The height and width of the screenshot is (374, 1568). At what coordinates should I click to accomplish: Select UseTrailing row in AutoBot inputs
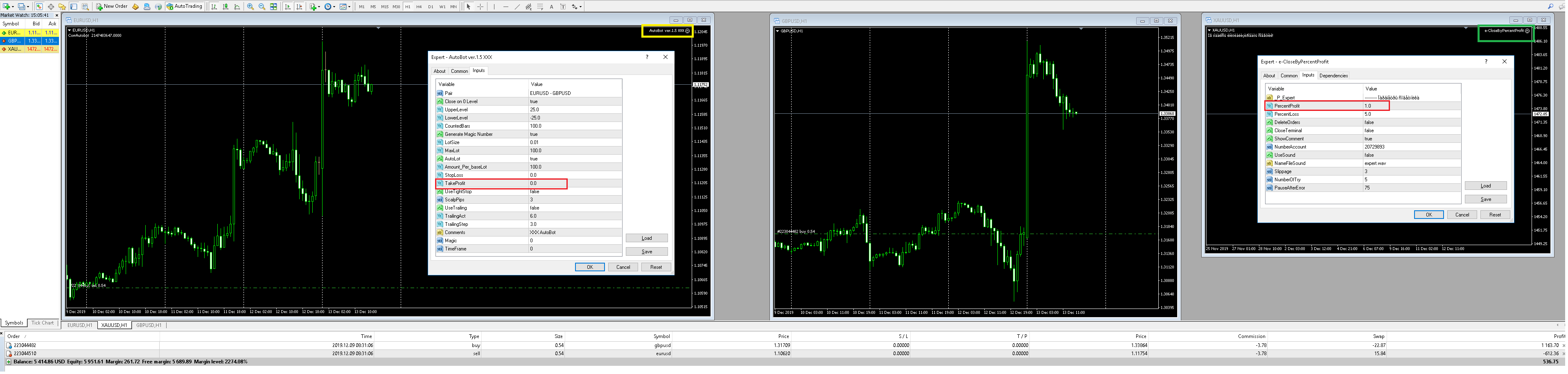(529, 208)
